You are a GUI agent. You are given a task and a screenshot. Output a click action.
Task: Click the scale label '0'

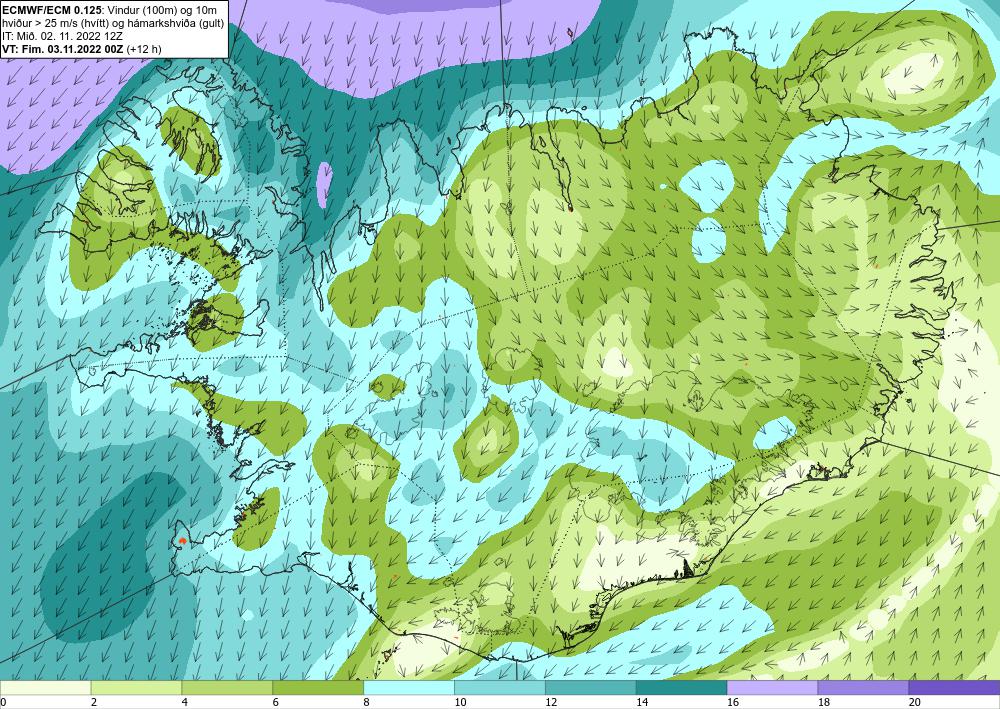pyautogui.click(x=3, y=703)
